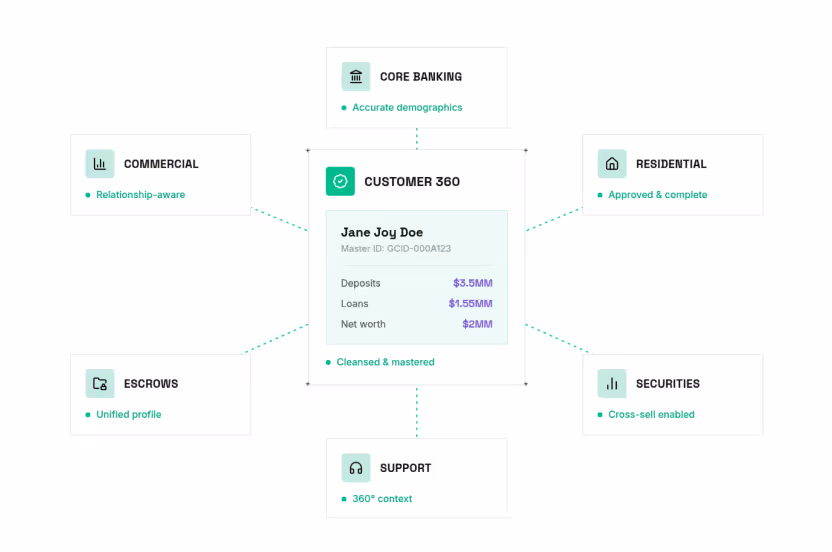
Task: Click the Deposits row label
Action: (360, 283)
